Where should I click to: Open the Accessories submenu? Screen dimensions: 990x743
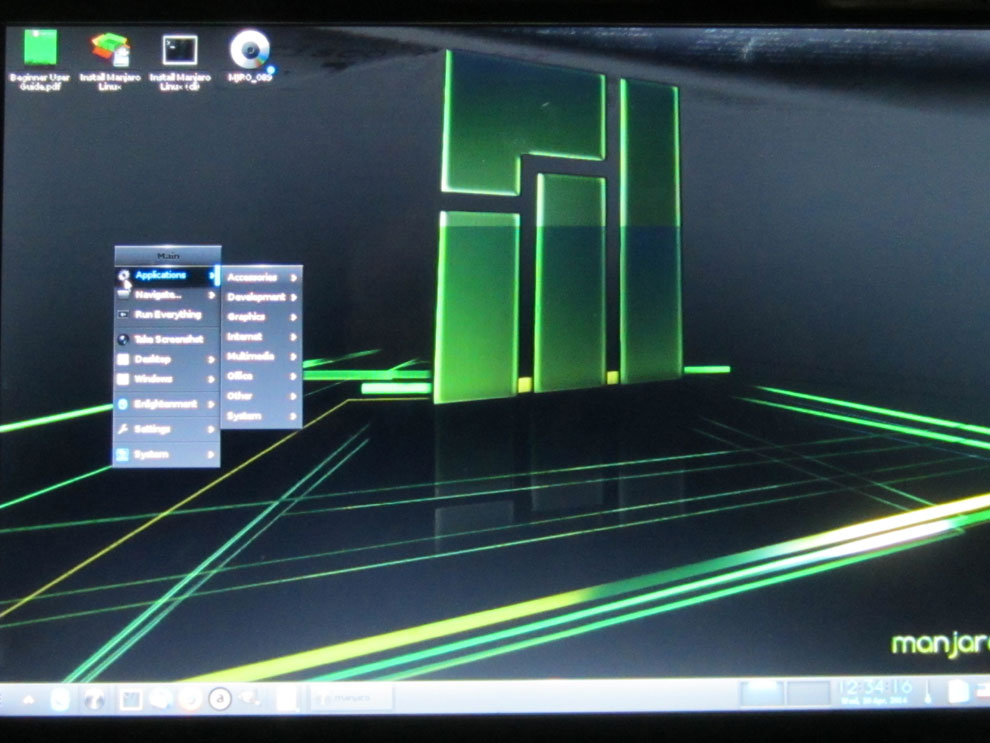[261, 277]
